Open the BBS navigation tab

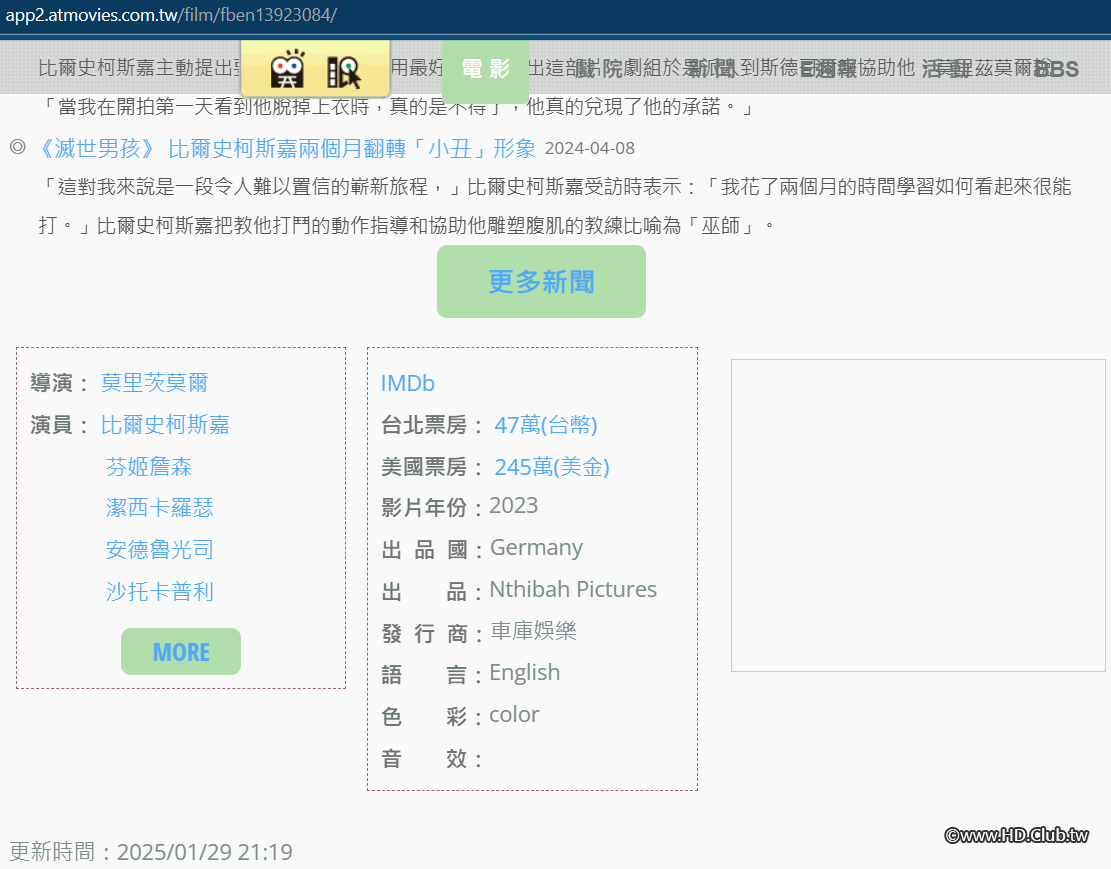[1056, 69]
